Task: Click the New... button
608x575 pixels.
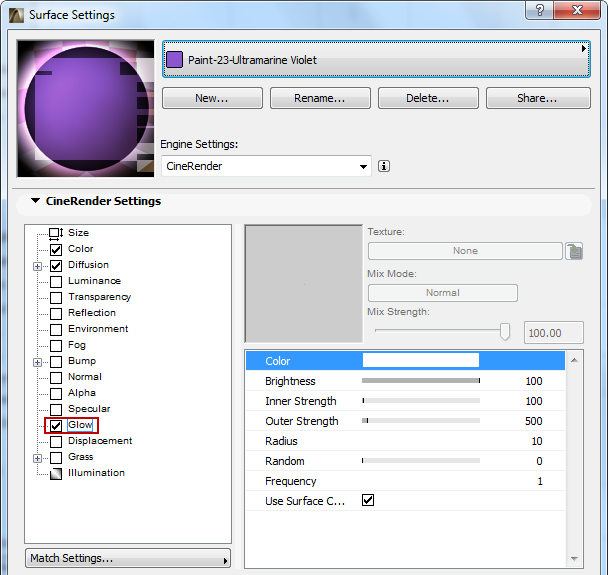Action: 212,98
